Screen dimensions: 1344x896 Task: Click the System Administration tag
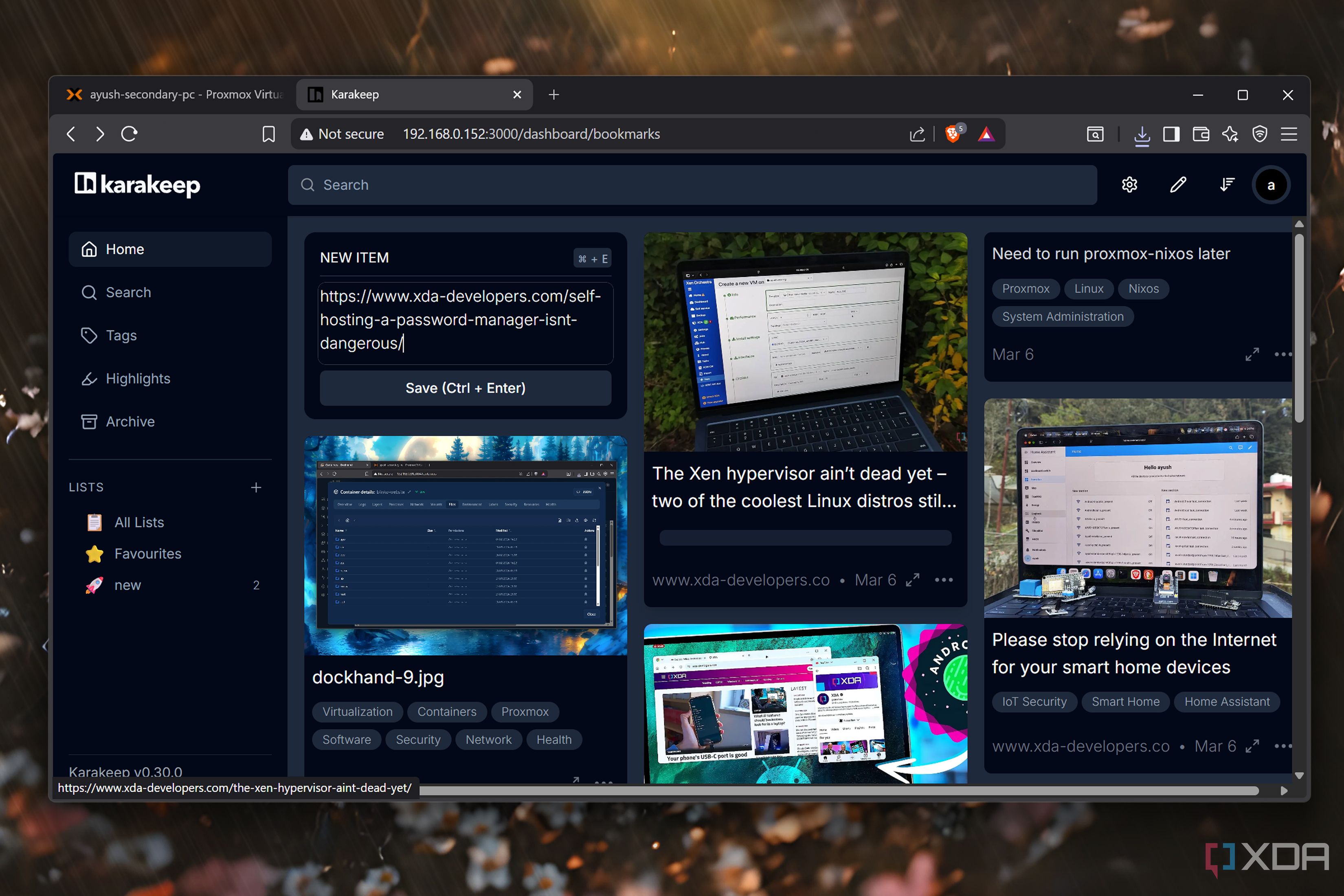1062,316
